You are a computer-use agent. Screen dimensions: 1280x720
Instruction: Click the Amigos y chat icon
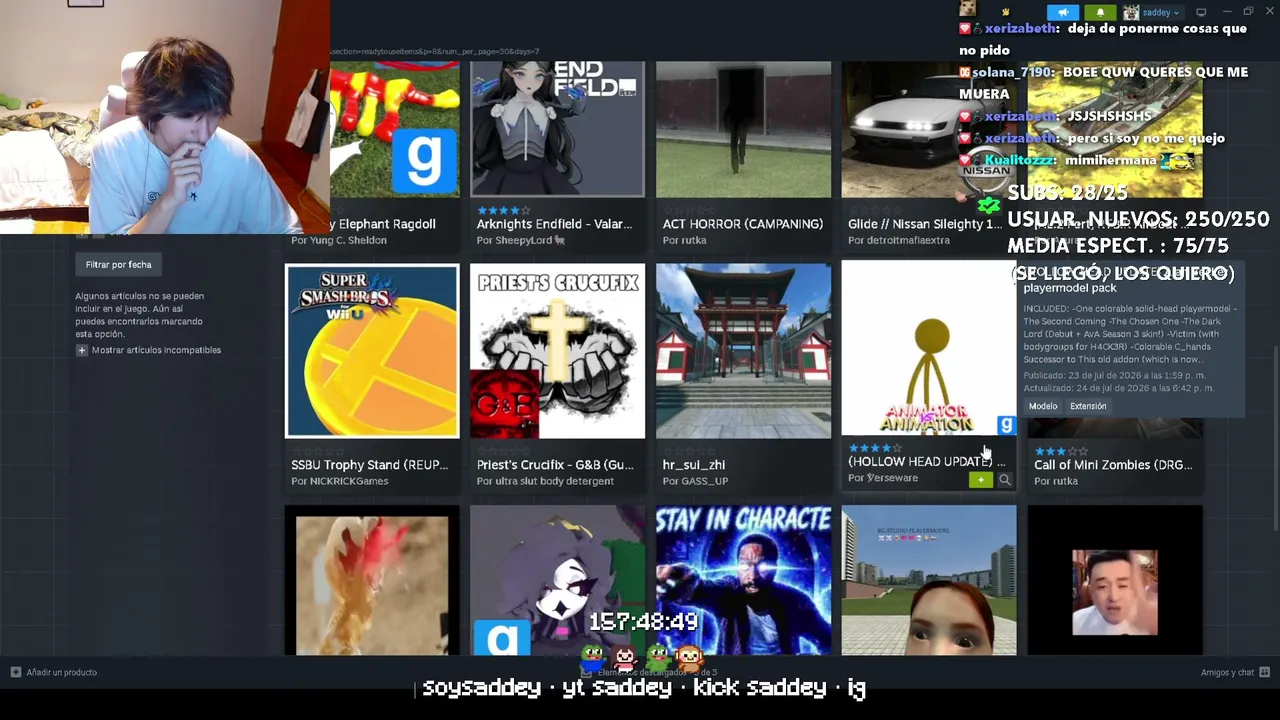pyautogui.click(x=1264, y=672)
